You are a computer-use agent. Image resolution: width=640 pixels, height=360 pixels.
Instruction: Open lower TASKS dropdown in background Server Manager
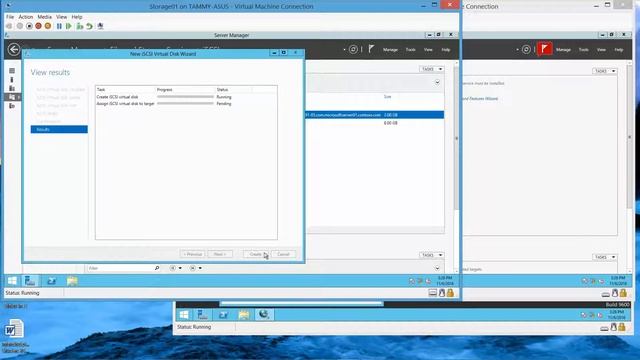pos(604,257)
